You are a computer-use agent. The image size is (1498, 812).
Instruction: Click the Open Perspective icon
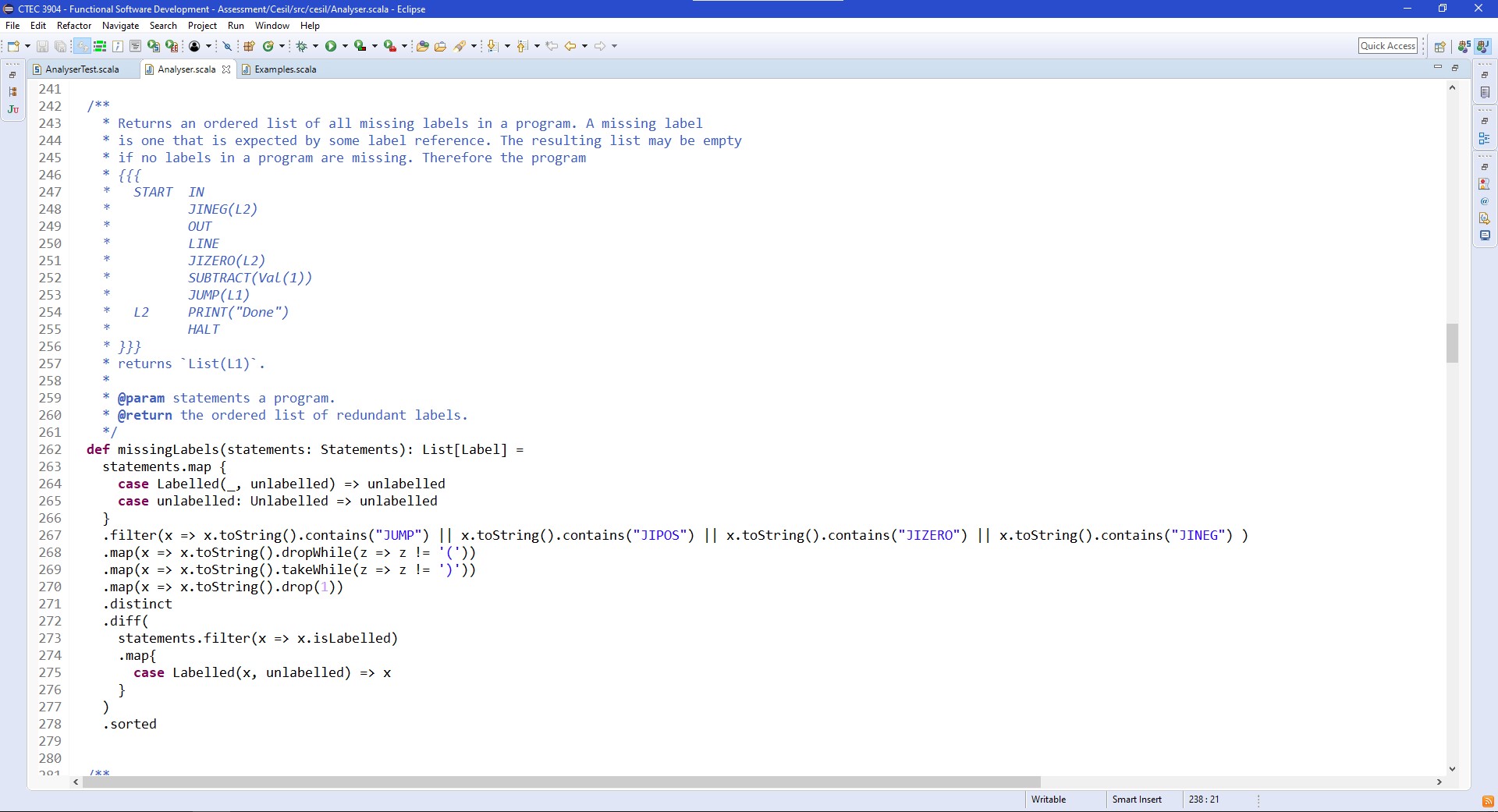(1439, 46)
